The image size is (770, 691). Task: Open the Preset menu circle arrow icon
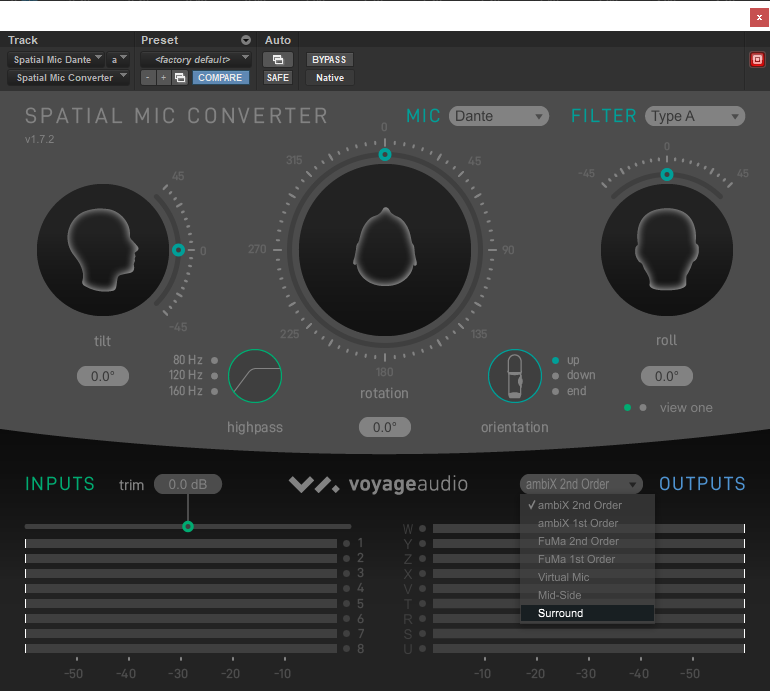[x=246, y=40]
